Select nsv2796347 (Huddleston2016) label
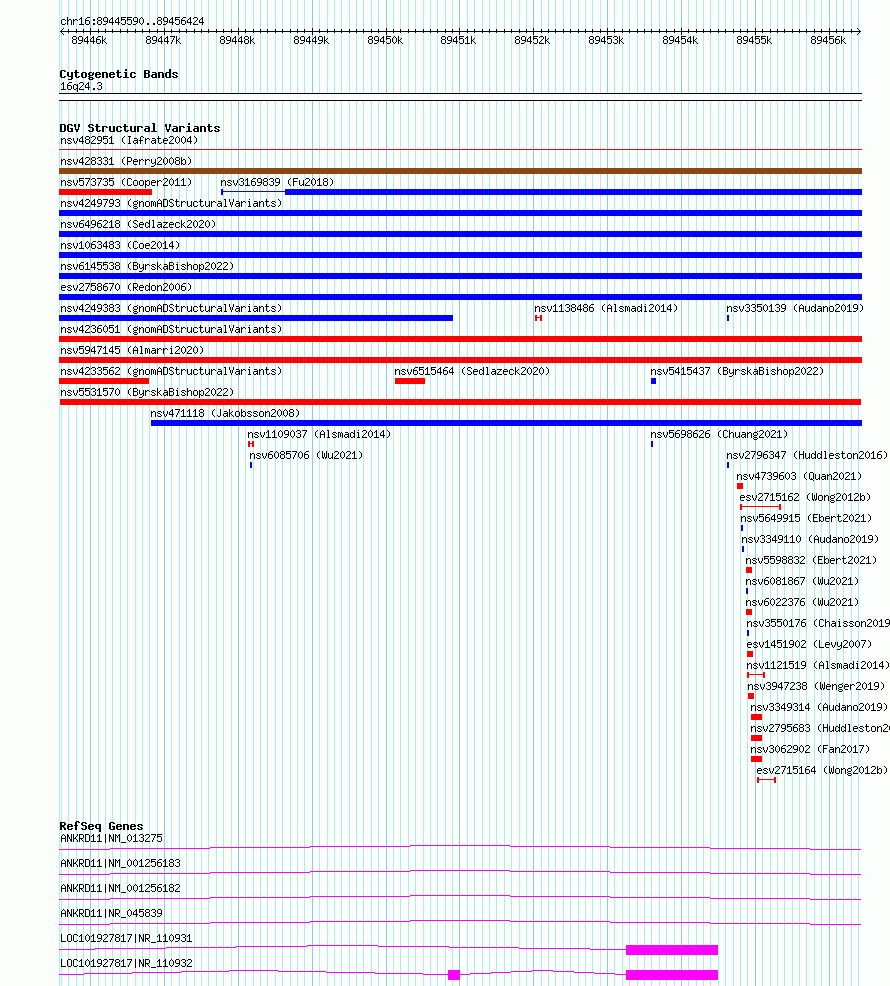This screenshot has width=890, height=986. (x=807, y=455)
